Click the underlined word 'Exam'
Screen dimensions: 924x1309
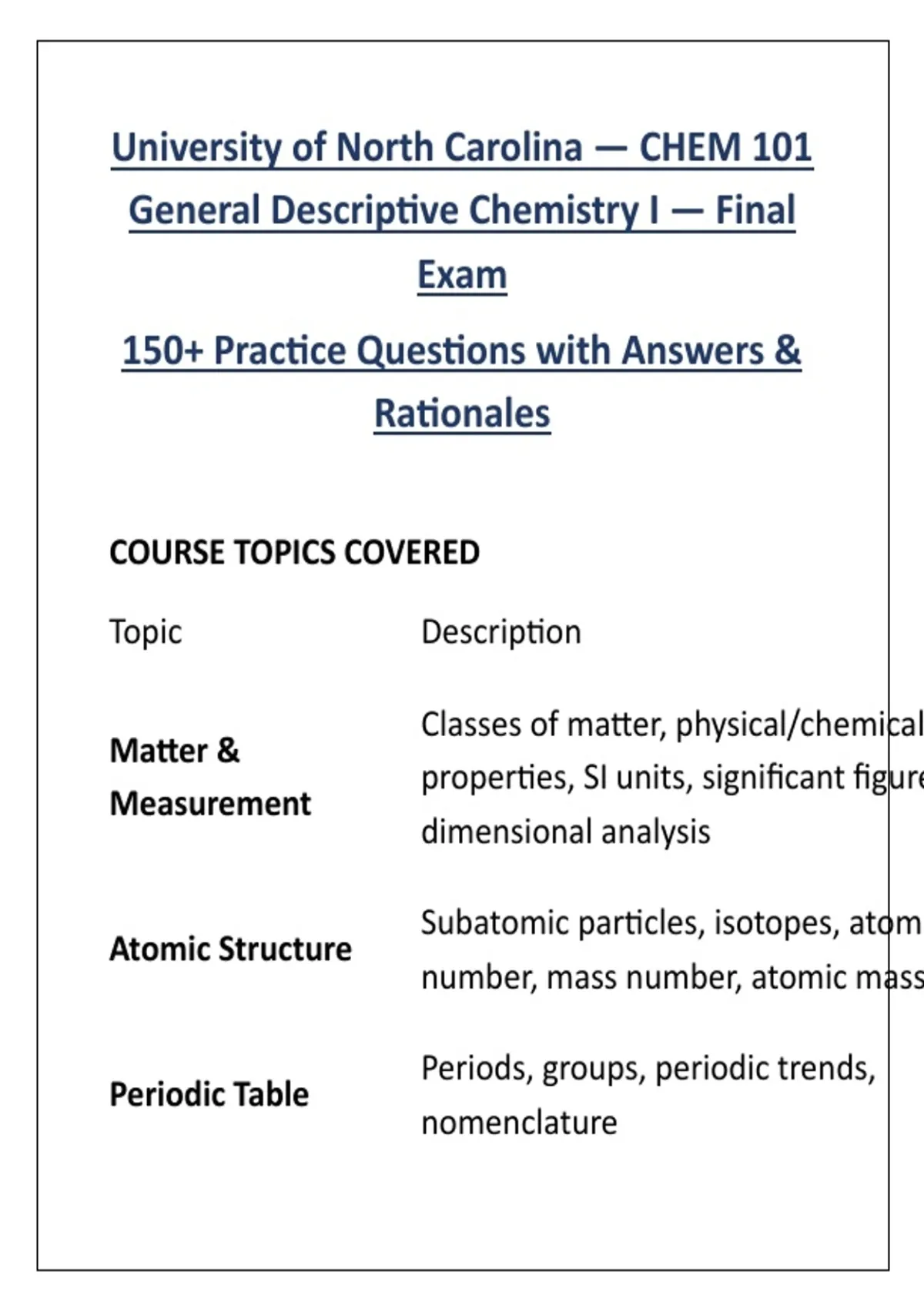pos(462,275)
